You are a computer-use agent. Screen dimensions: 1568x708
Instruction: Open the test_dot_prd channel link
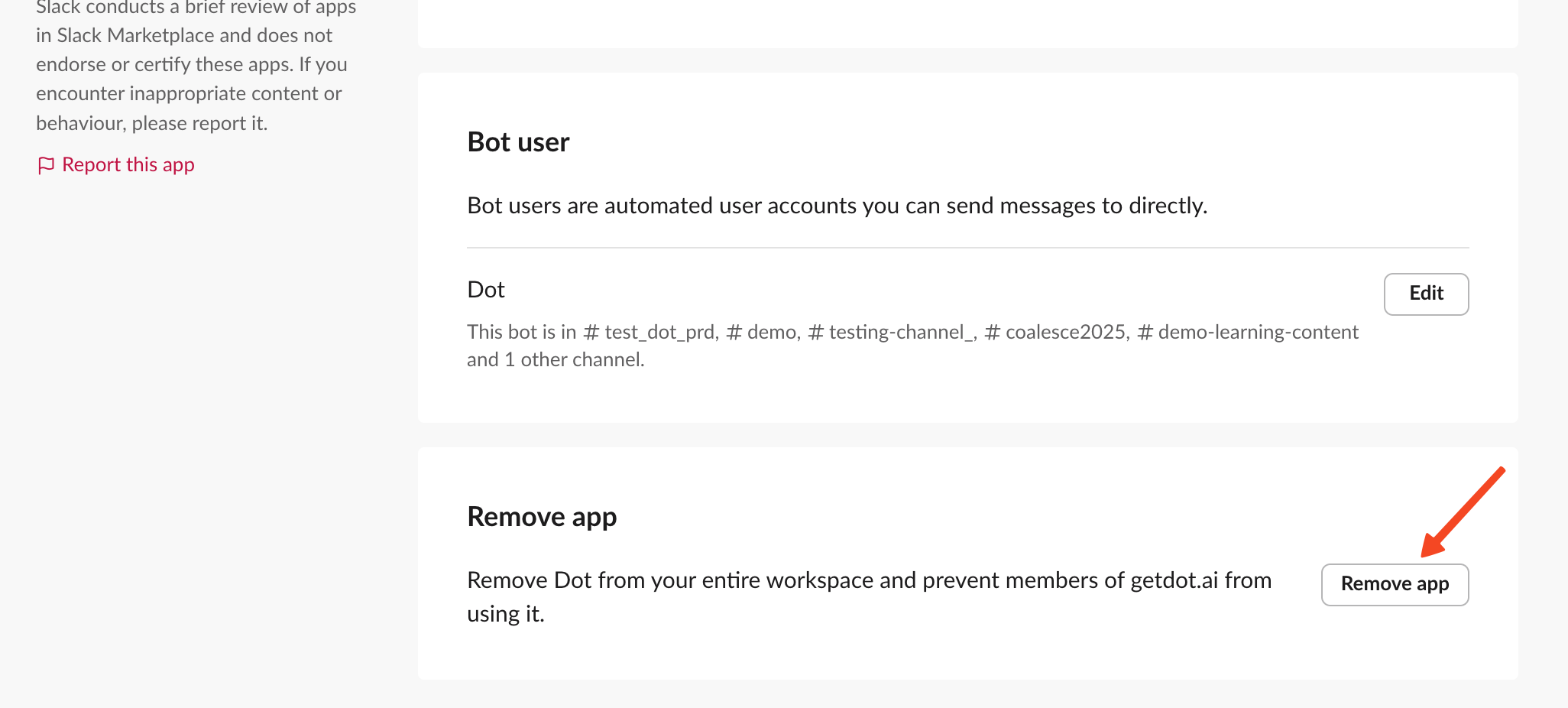(x=659, y=332)
